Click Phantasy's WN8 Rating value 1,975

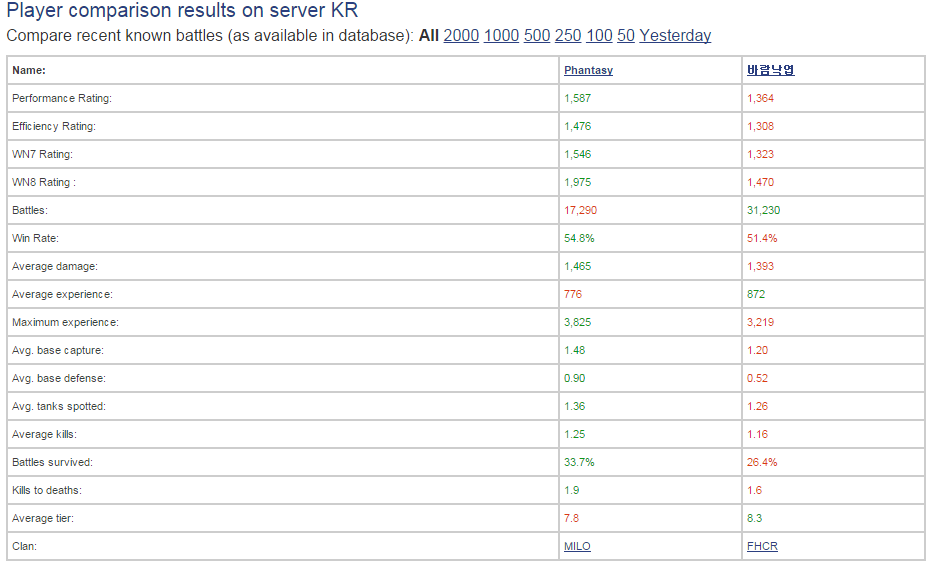click(579, 182)
